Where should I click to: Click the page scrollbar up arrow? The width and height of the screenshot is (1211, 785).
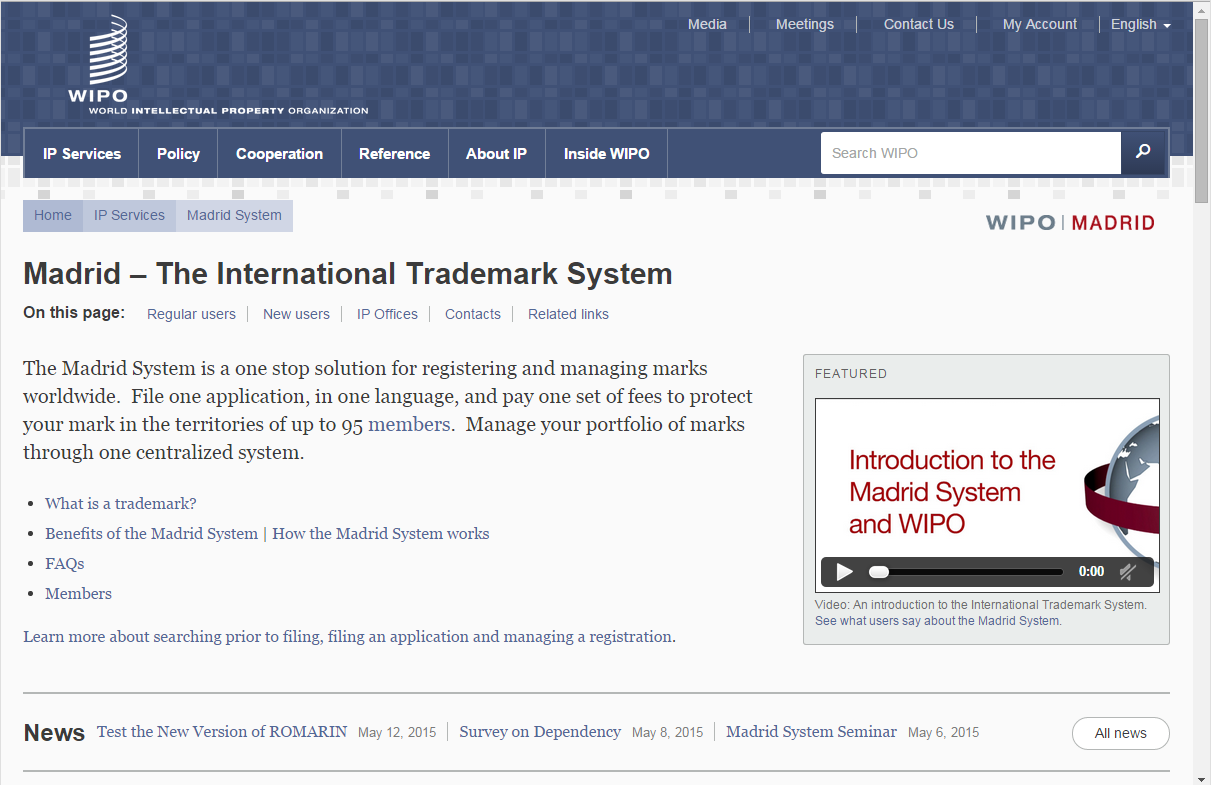point(1202,9)
